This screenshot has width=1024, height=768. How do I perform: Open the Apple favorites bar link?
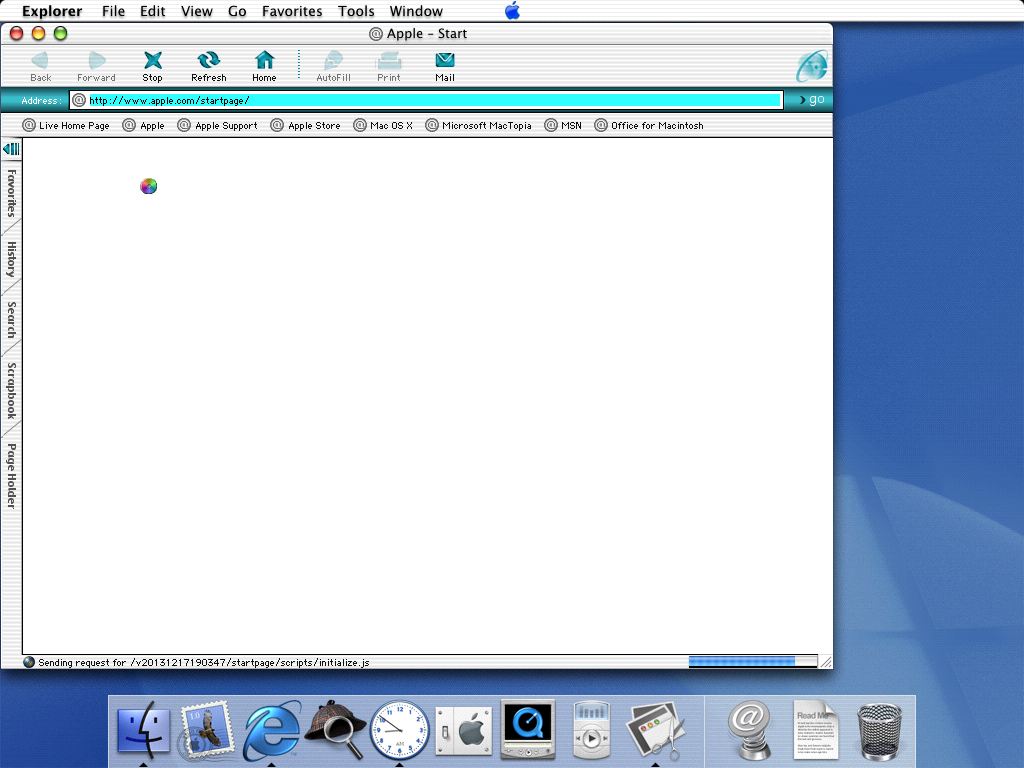144,125
